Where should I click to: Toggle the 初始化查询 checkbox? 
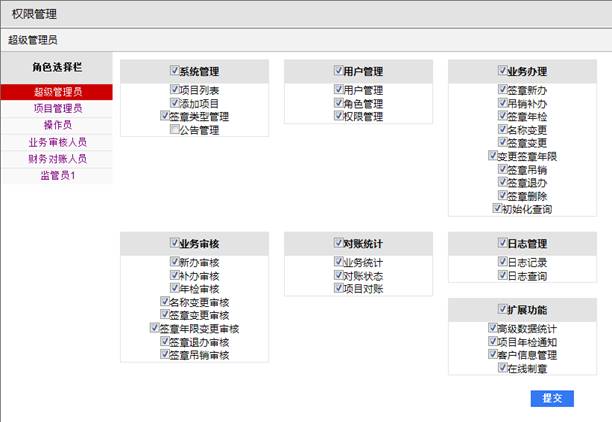coord(496,210)
